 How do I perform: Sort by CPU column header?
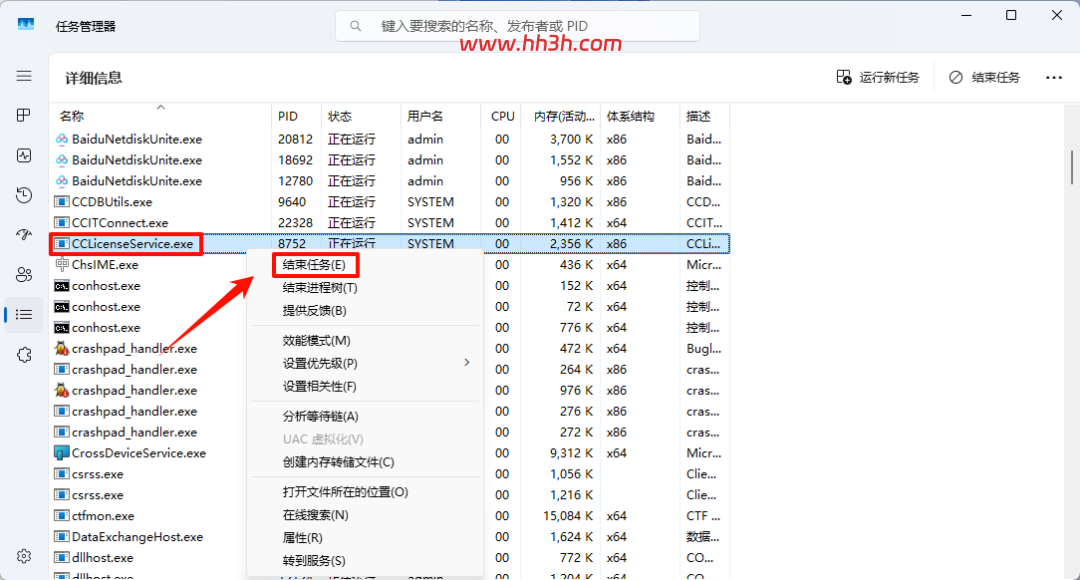coord(501,116)
